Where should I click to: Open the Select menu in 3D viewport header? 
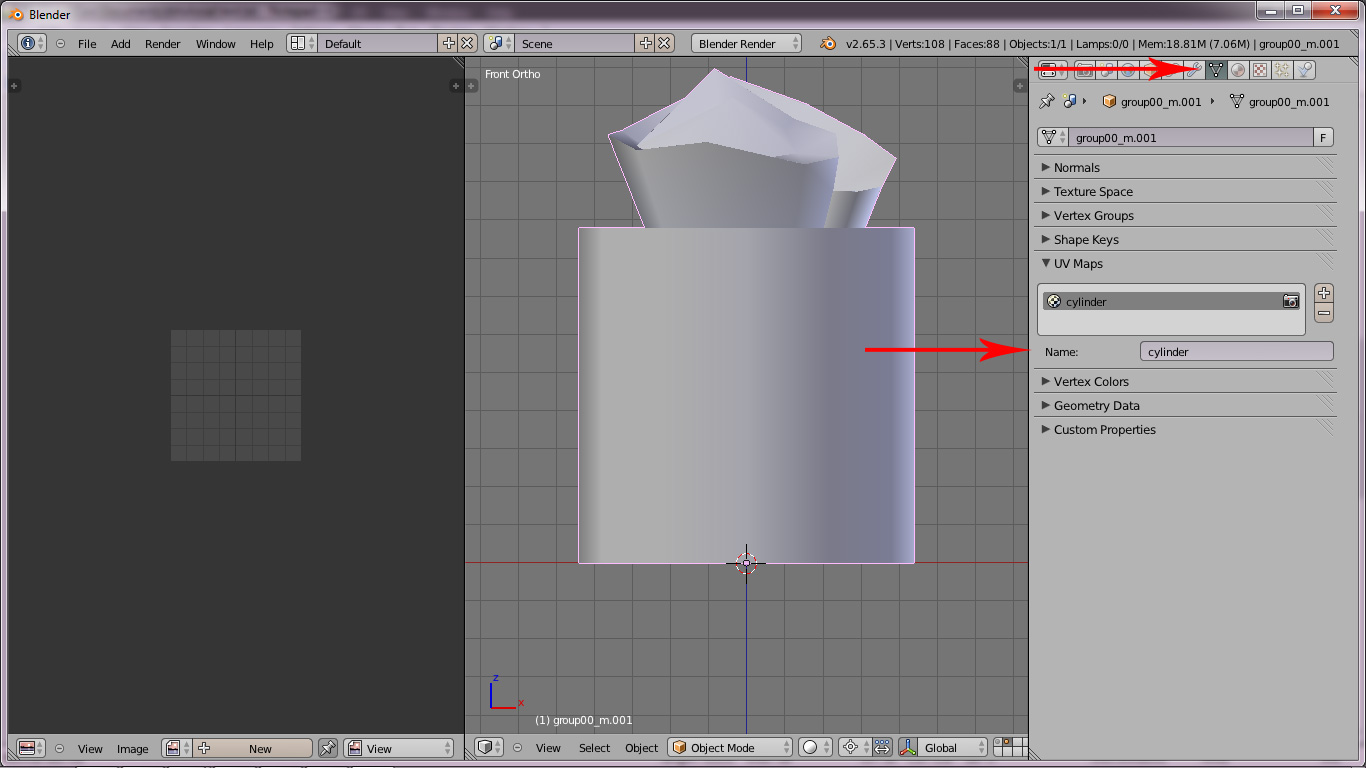(x=594, y=748)
